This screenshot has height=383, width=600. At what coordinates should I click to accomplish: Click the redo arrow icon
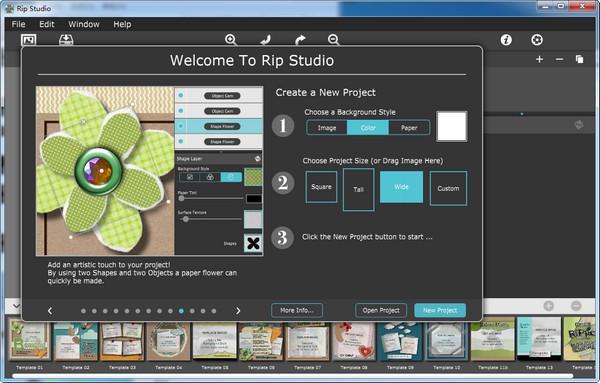[x=300, y=39]
